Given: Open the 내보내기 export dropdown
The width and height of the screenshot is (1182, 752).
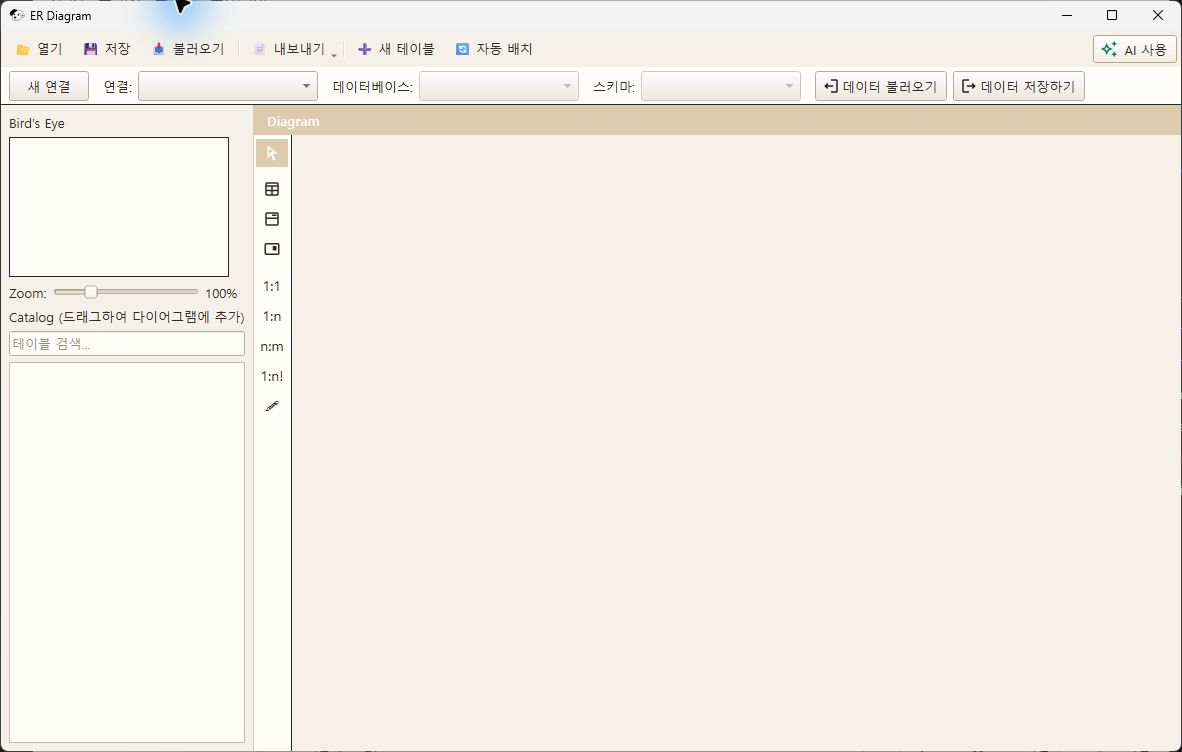Looking at the screenshot, I should [x=295, y=49].
